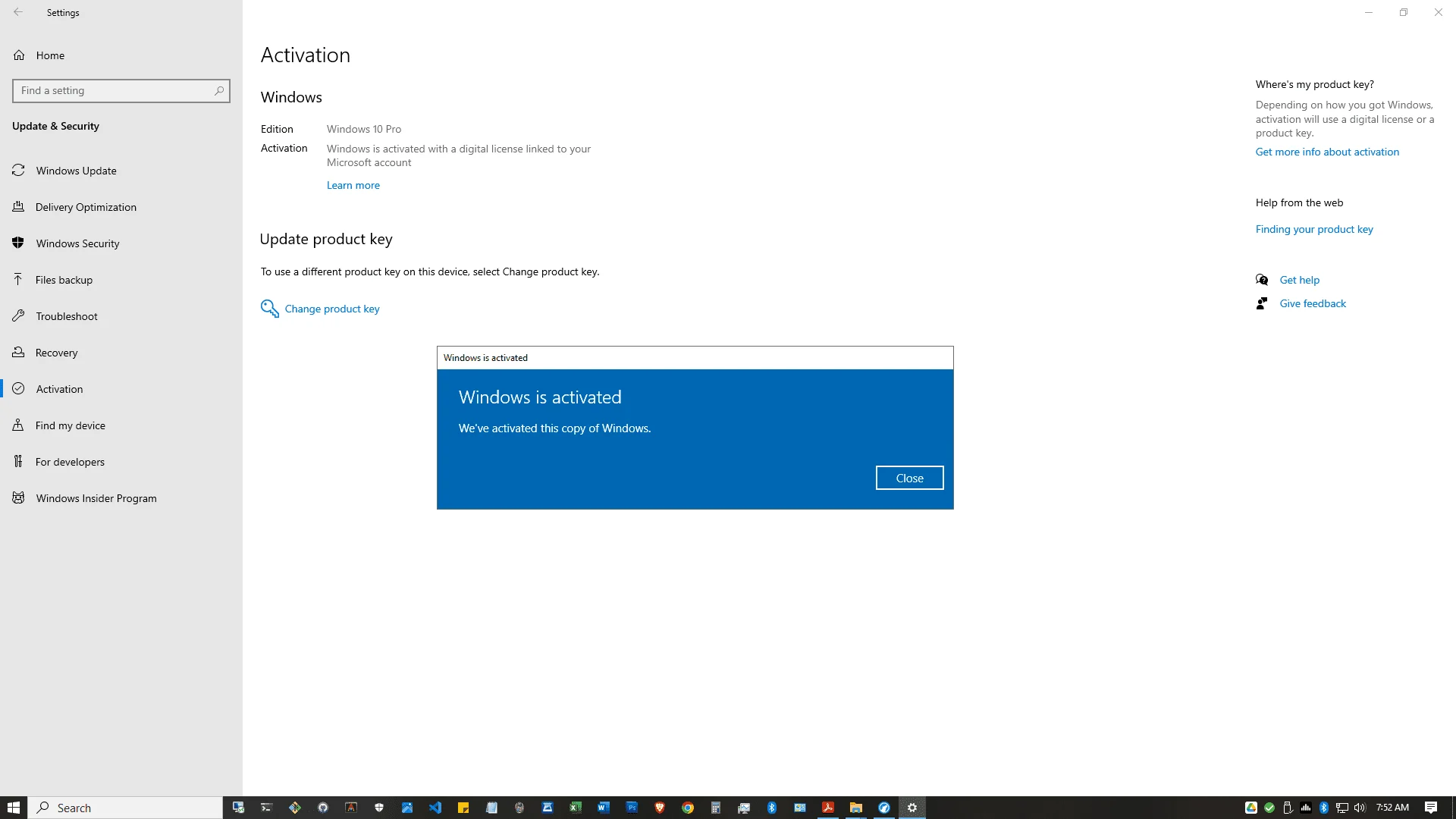Open Excel from the taskbar

click(576, 808)
